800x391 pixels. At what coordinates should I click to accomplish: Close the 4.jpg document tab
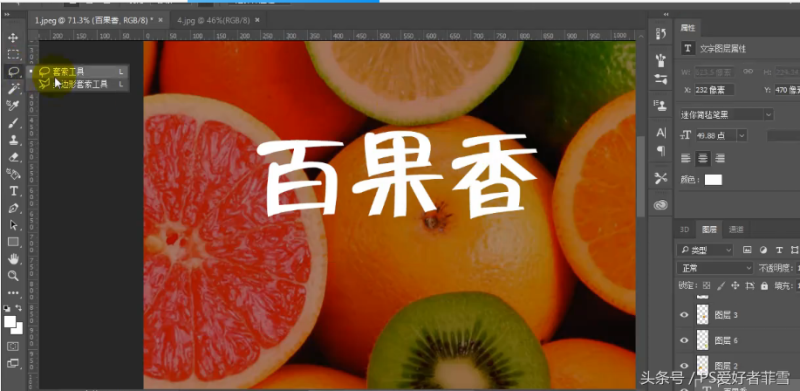click(x=257, y=20)
